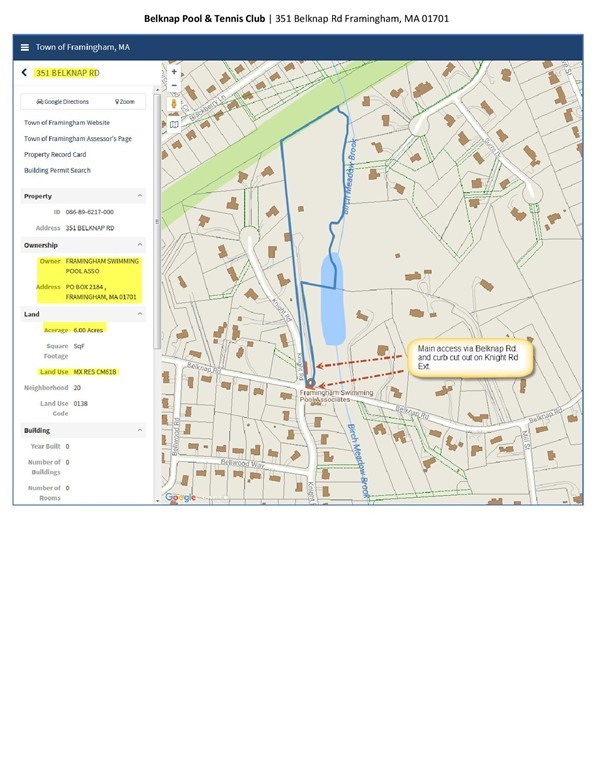Click the back arrow beside 351 BELKNAP RD

point(24,72)
